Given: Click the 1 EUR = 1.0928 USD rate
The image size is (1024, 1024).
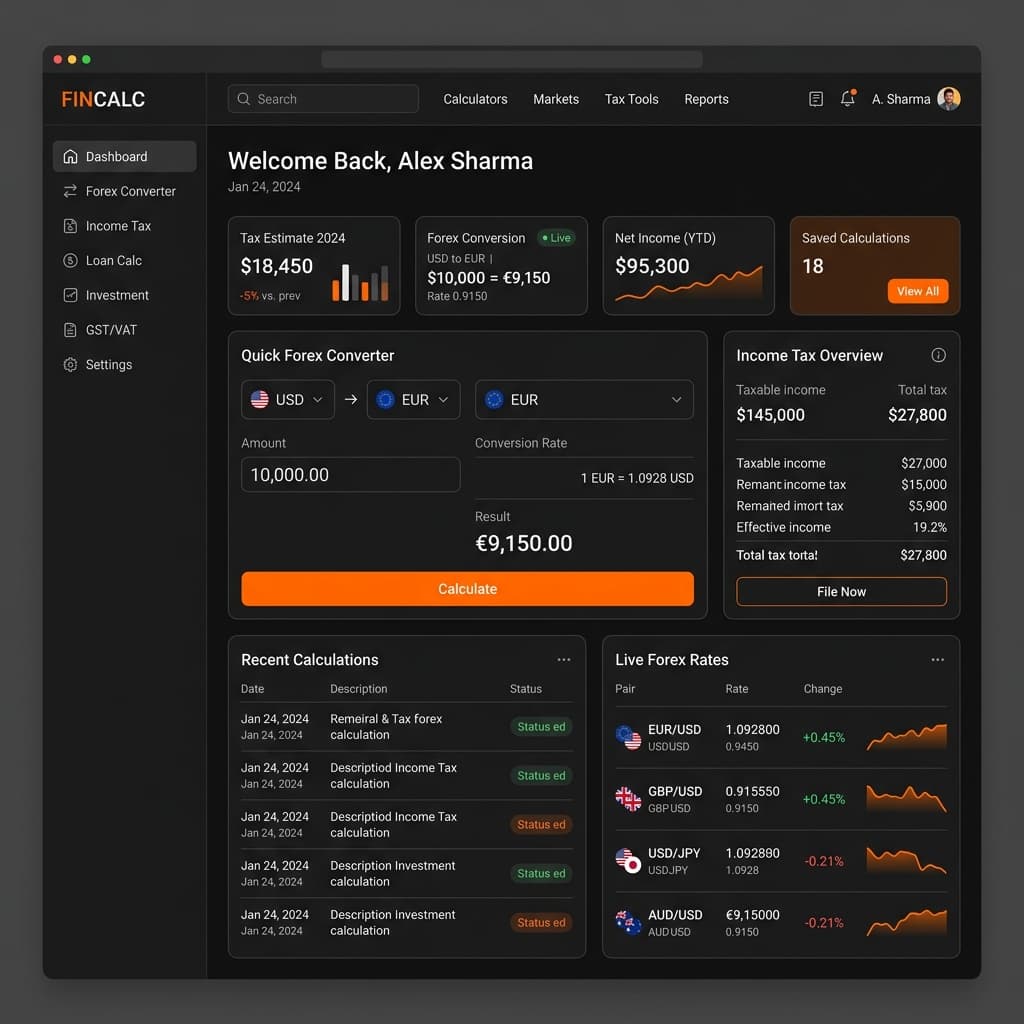Looking at the screenshot, I should click(x=637, y=478).
